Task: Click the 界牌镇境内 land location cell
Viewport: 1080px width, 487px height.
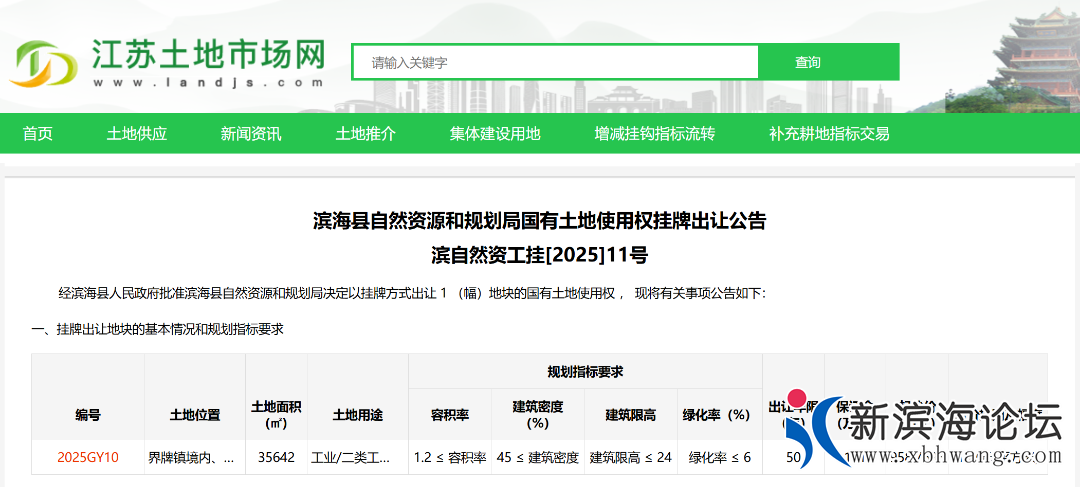Action: [x=195, y=458]
